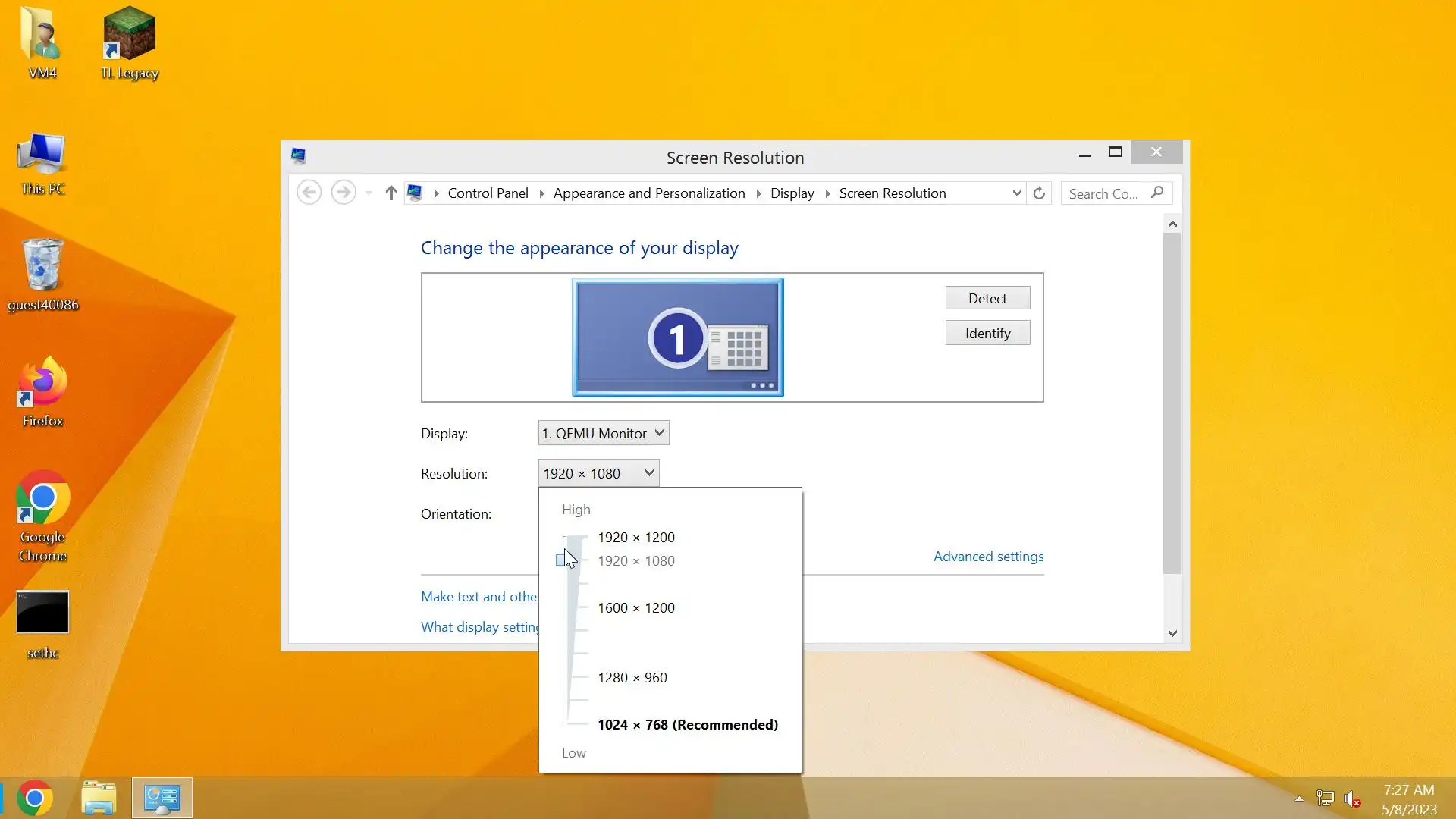Expand the Display QEMU Monitor dropdown
Screen dimensions: 1456x819
pos(604,433)
